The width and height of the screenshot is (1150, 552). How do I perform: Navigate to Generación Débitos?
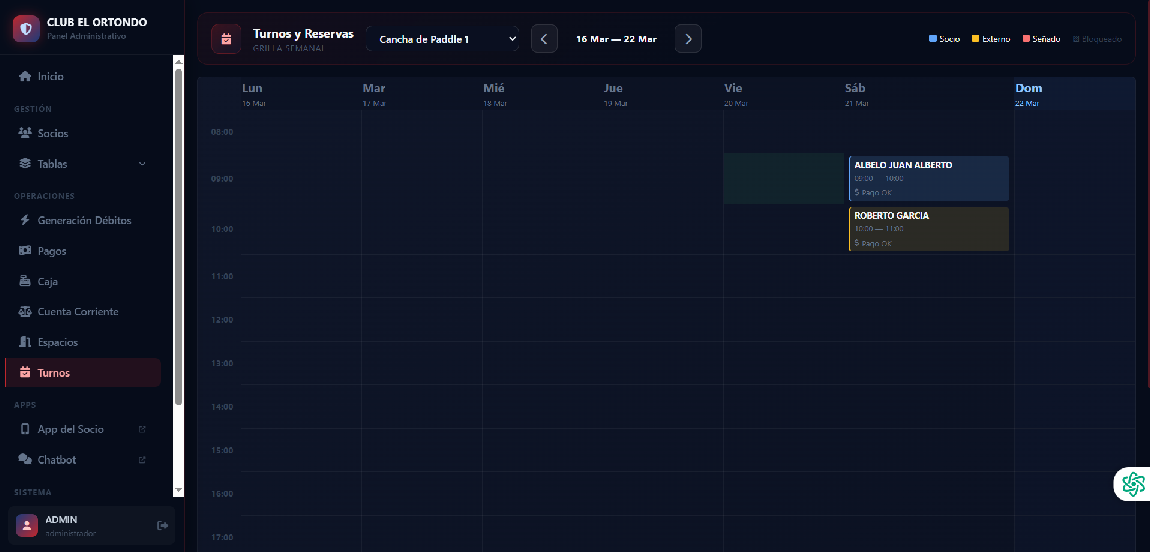84,220
